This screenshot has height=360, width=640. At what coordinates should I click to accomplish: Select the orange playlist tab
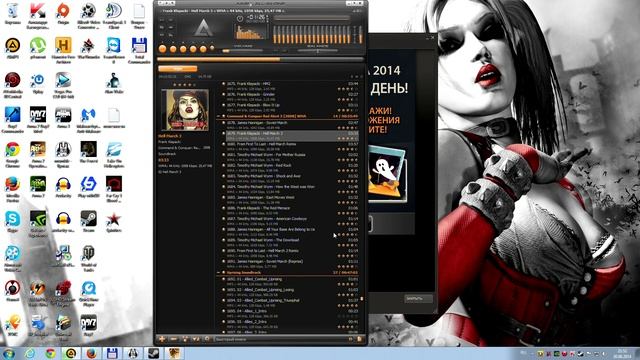pos(178,69)
